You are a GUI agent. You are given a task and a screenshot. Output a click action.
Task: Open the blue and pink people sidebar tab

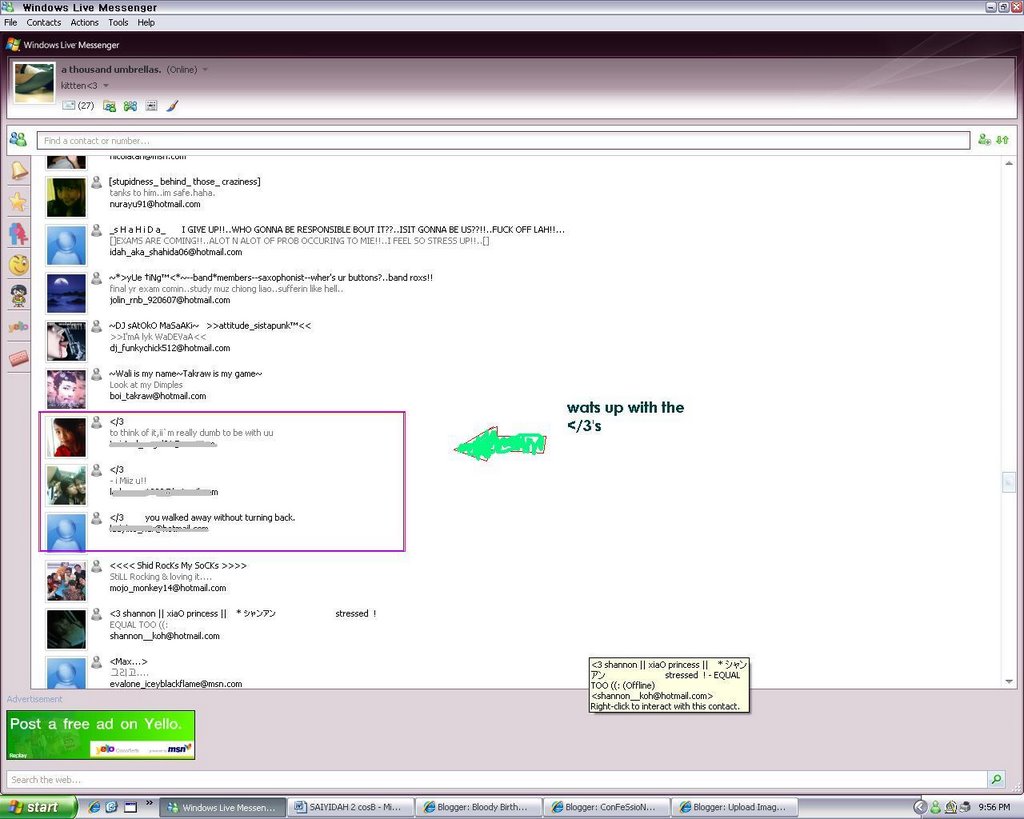tap(19, 234)
